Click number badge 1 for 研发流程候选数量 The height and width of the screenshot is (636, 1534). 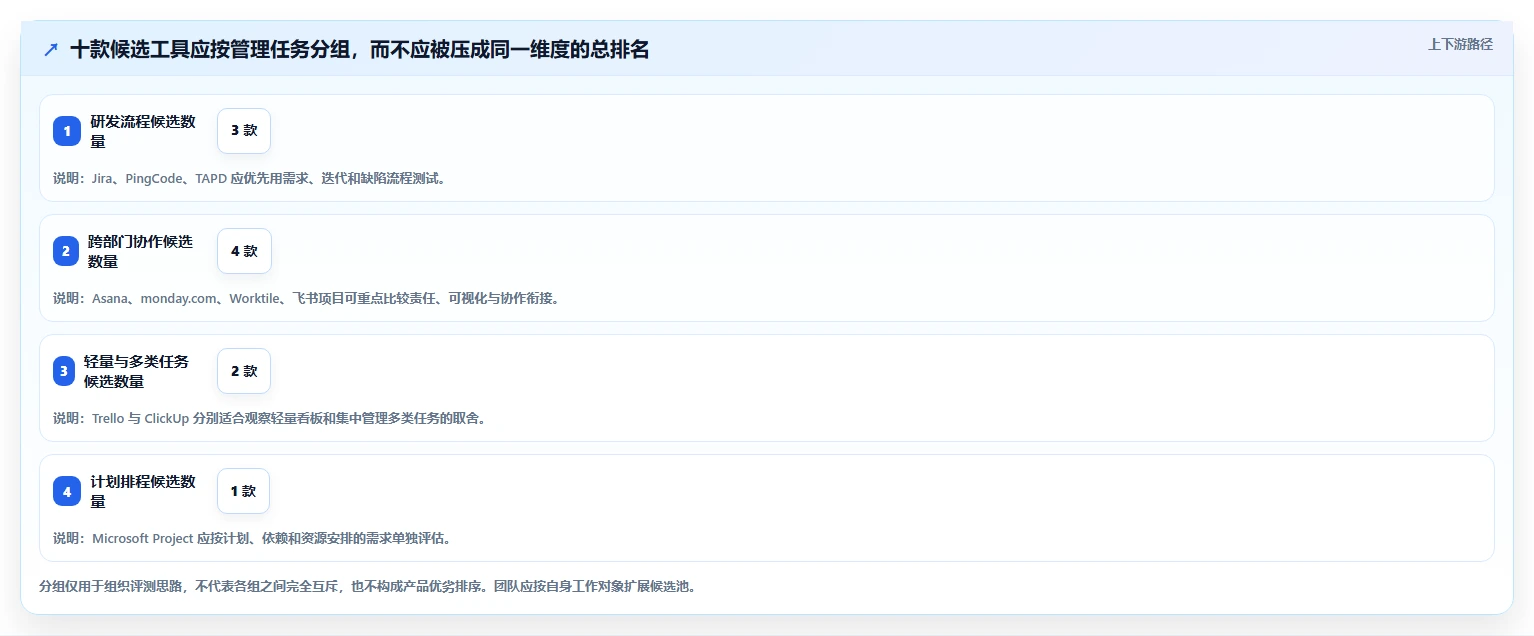(67, 131)
